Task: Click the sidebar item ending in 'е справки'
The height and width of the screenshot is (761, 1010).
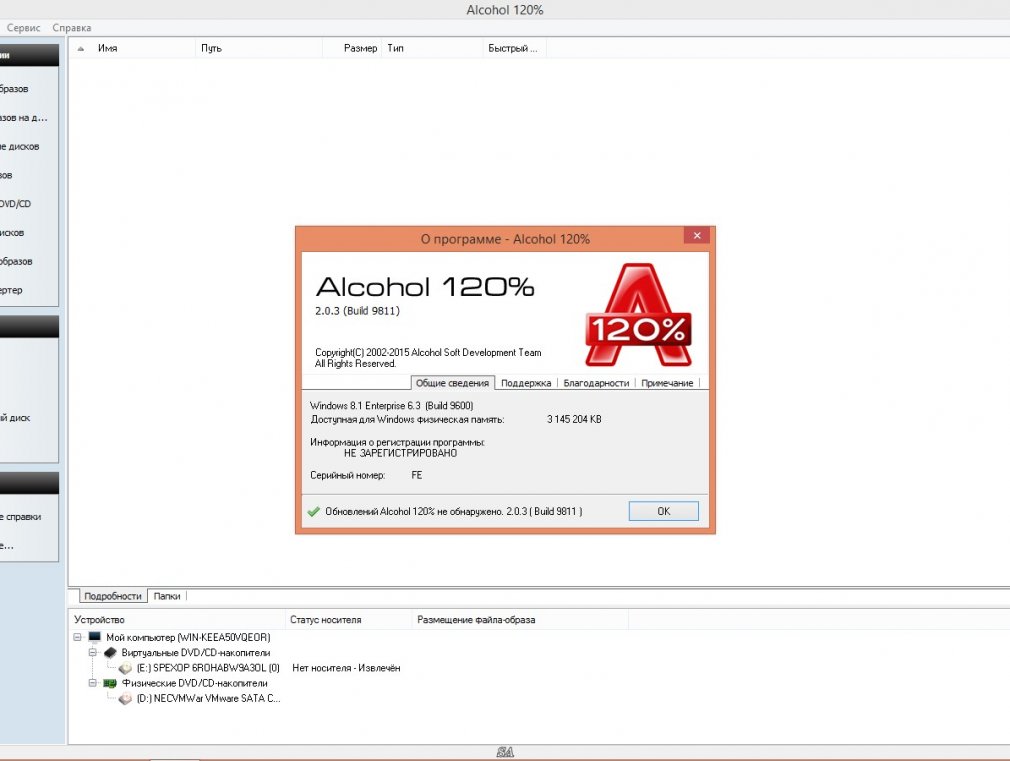Action: (x=21, y=517)
